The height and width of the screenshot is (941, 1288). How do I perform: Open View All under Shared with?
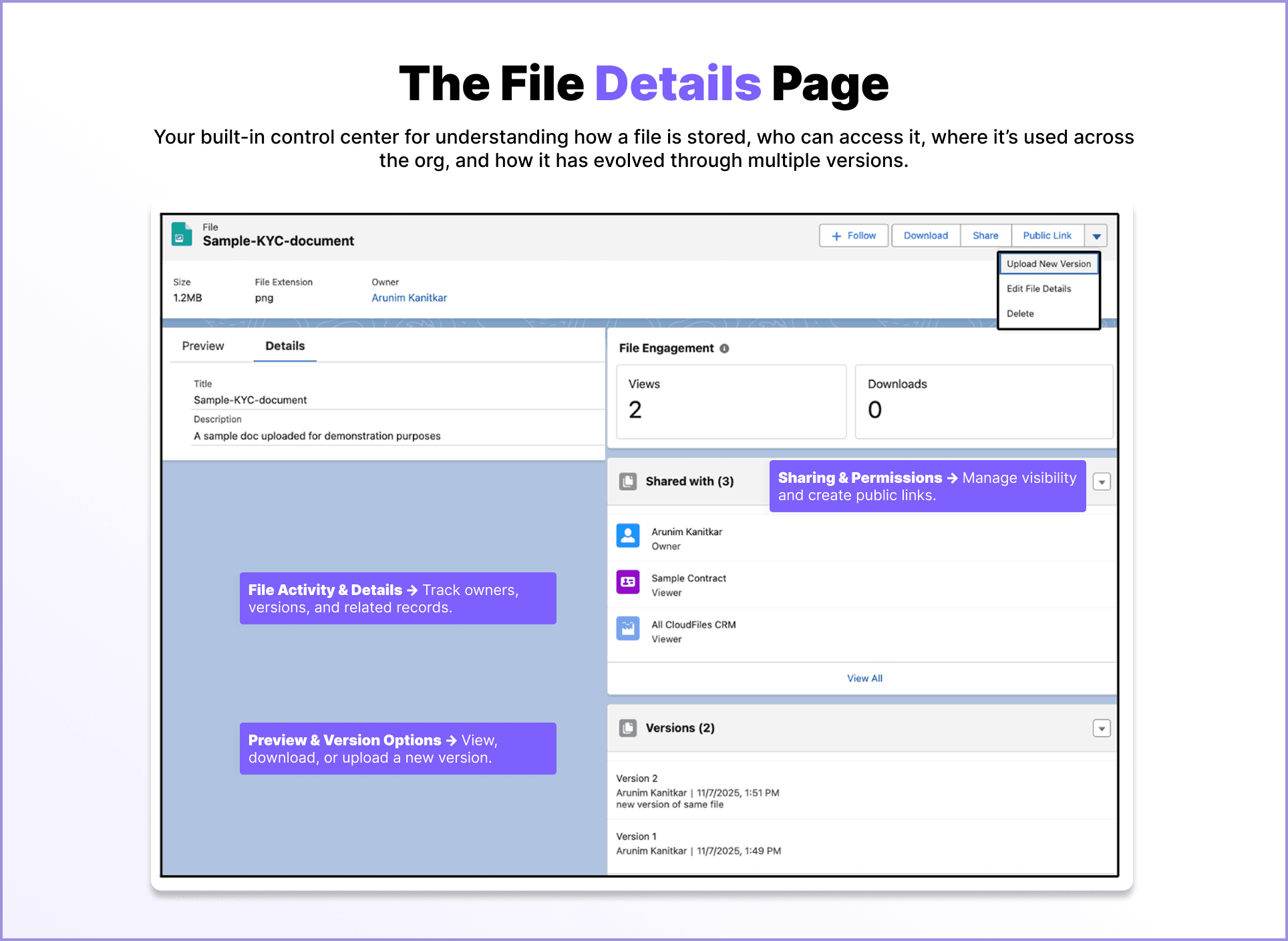click(x=864, y=678)
